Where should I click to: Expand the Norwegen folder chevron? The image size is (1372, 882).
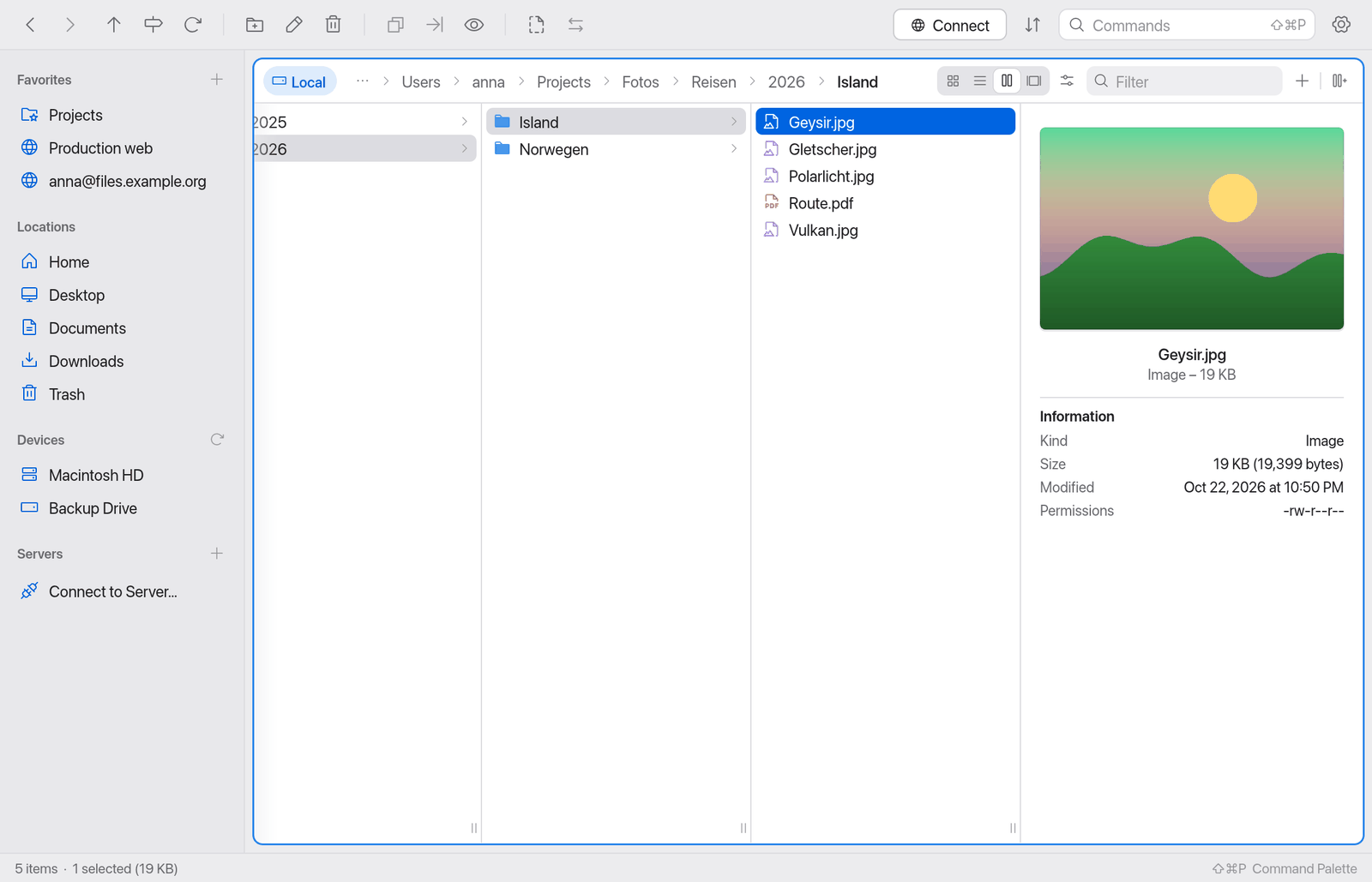[x=734, y=149]
